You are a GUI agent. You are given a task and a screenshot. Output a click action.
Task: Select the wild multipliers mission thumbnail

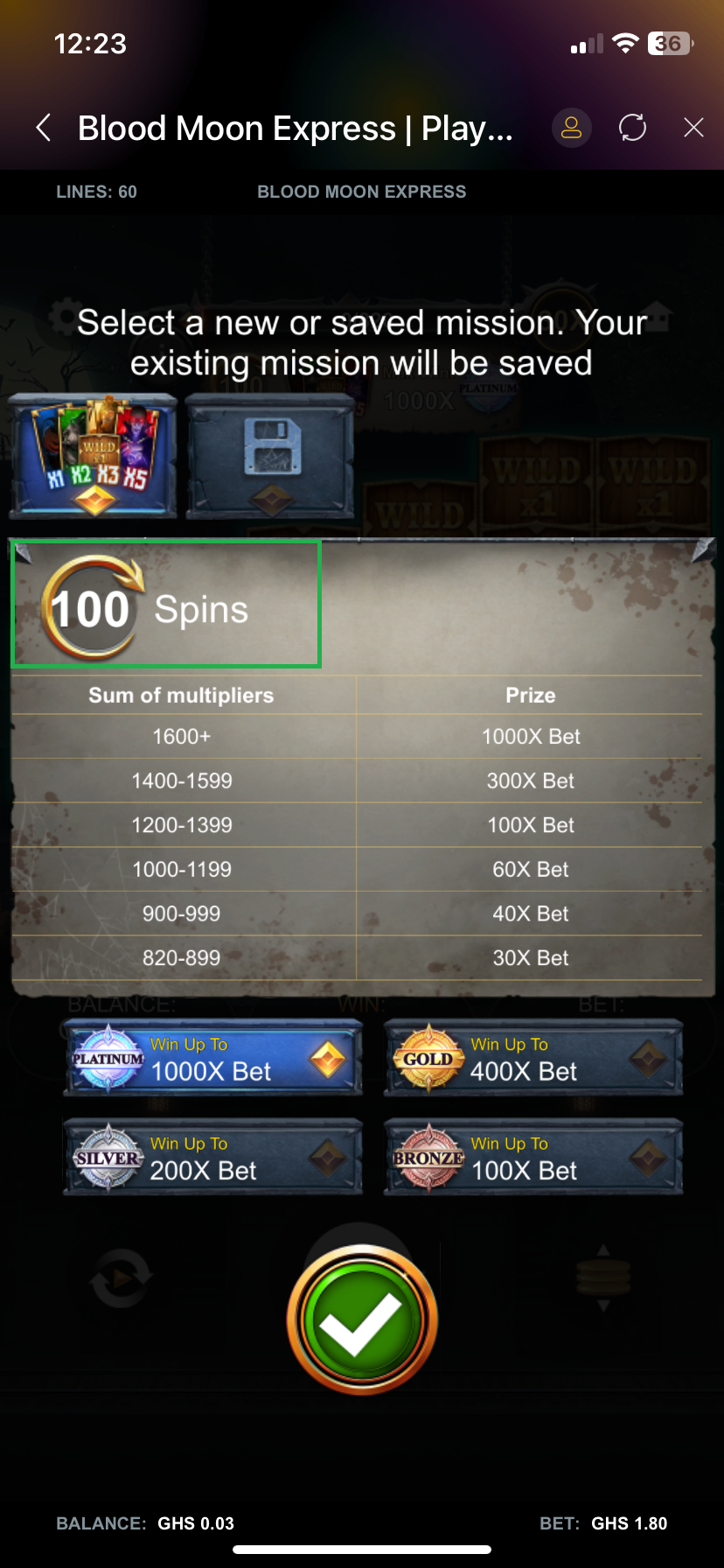pyautogui.click(x=94, y=455)
